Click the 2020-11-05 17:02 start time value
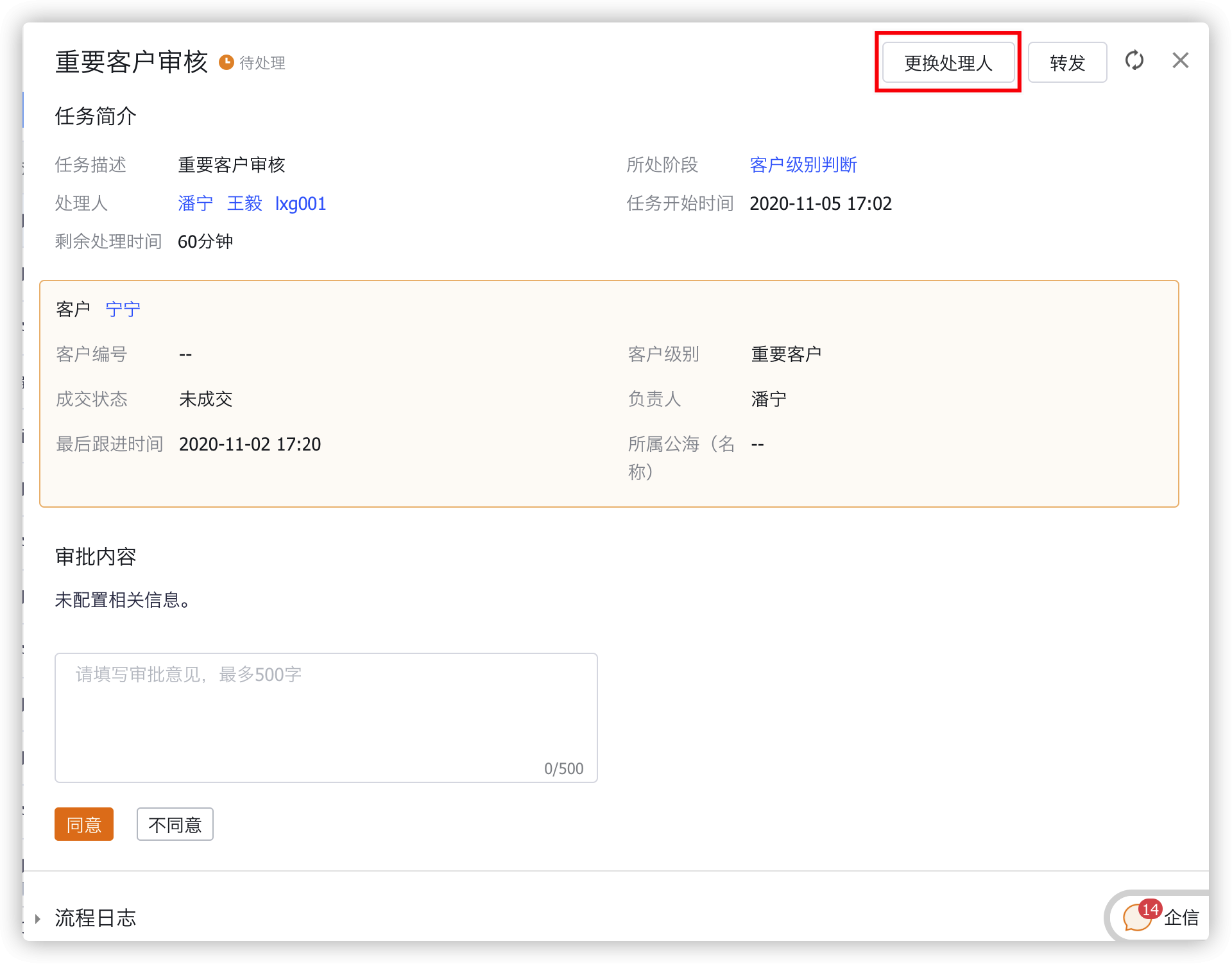1232x964 pixels. [x=821, y=203]
